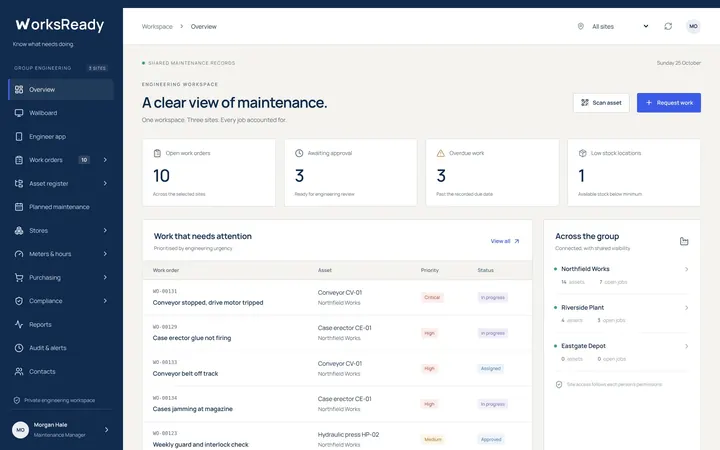
Task: Click the Meters & hours gauge icon
Action: pyautogui.click(x=19, y=254)
